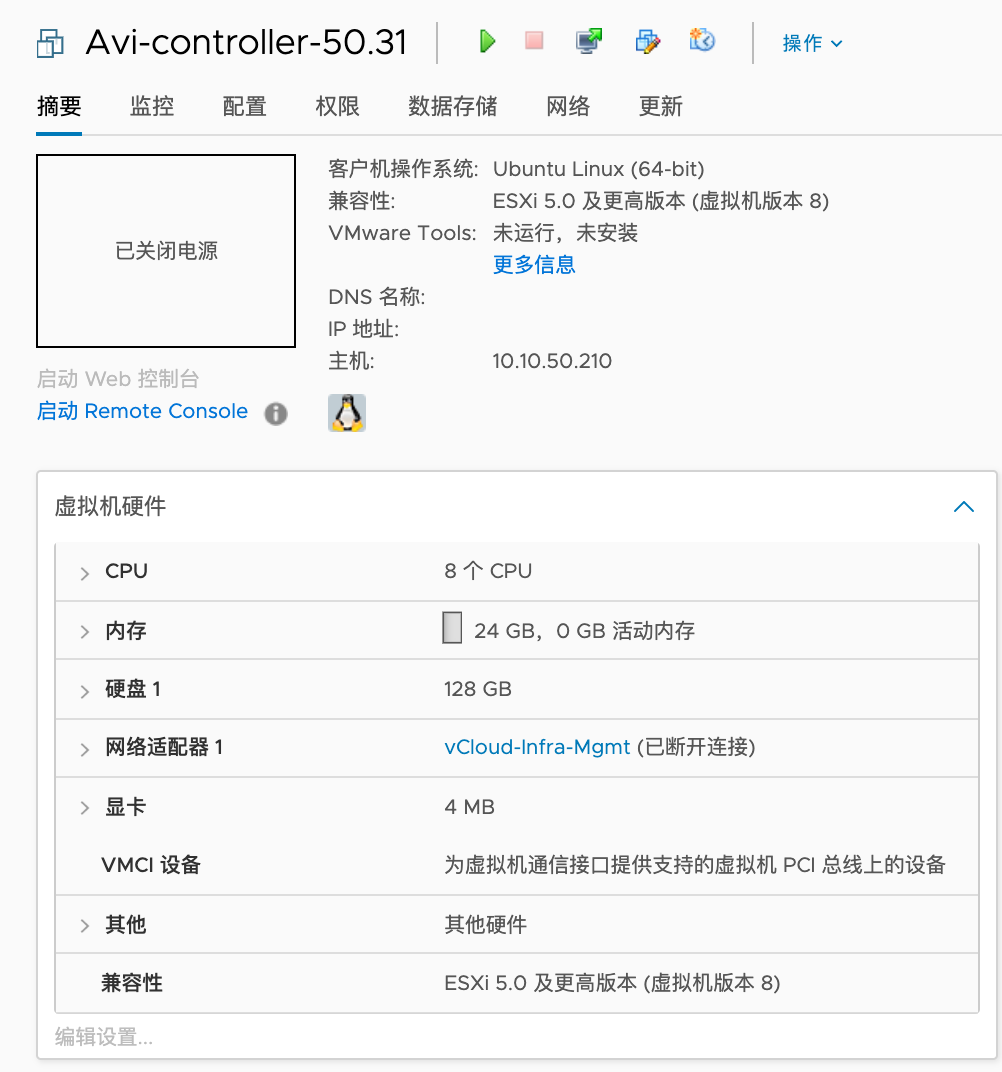Click 编辑设置... edit settings link
Viewport: 1002px width, 1072px height.
tap(104, 1037)
